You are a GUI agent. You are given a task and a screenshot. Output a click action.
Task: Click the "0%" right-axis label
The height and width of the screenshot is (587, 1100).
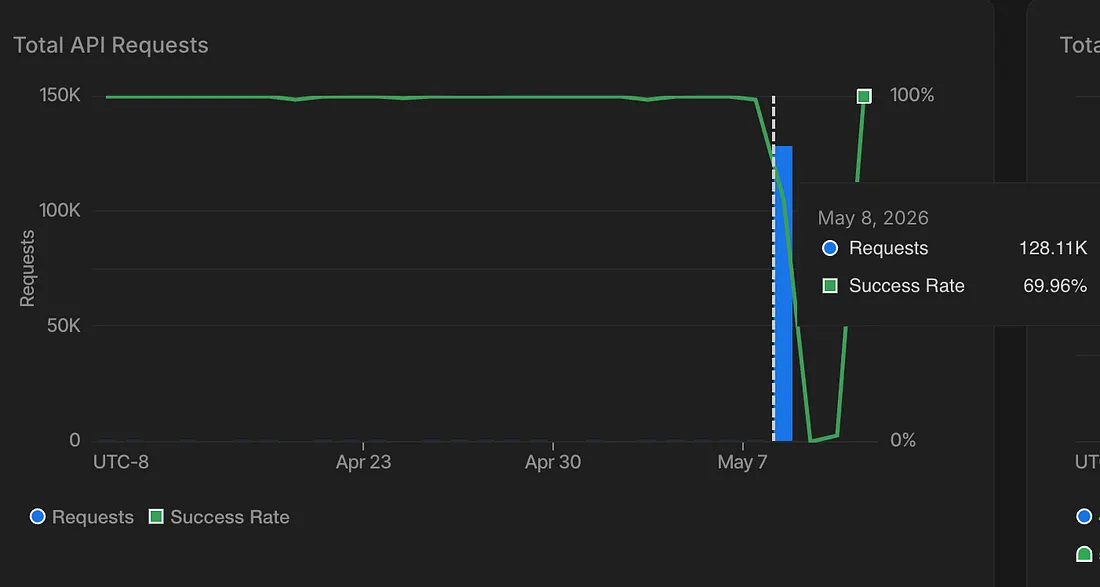point(903,440)
